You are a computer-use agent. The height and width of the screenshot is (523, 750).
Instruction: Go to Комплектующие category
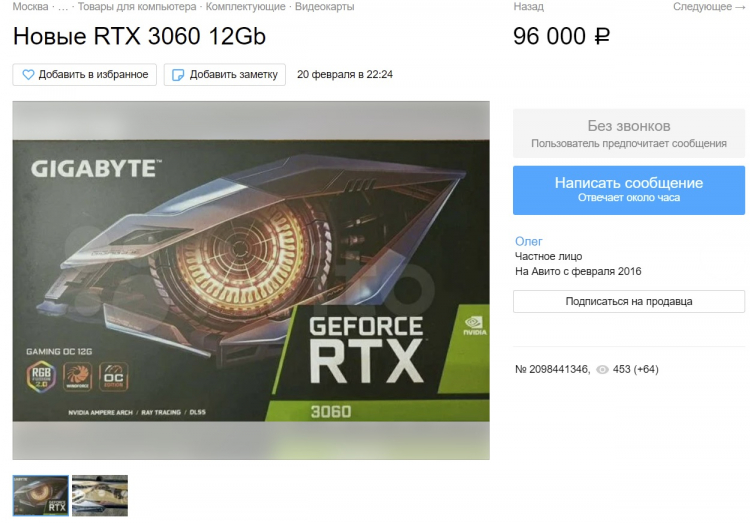click(x=245, y=7)
